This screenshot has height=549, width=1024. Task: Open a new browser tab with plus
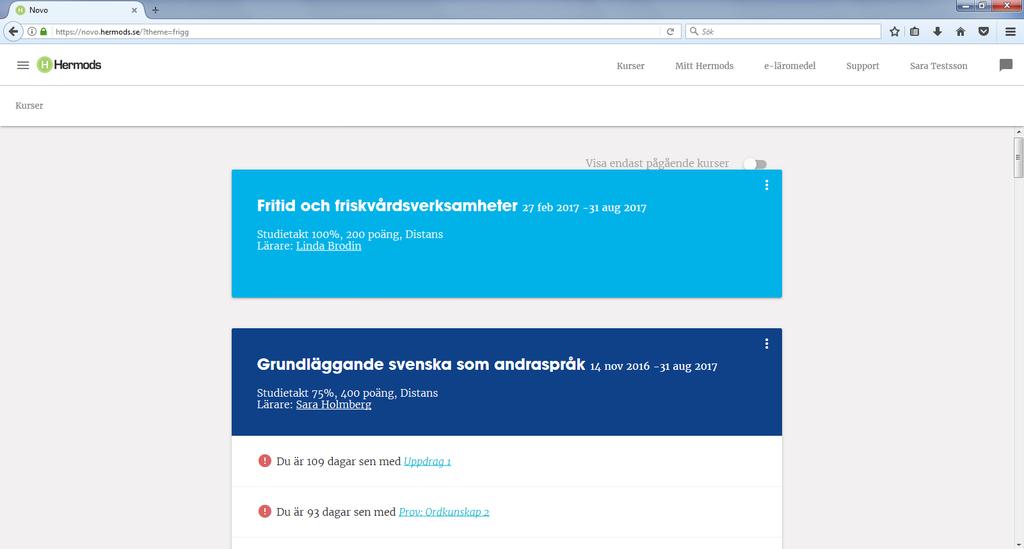click(x=155, y=10)
